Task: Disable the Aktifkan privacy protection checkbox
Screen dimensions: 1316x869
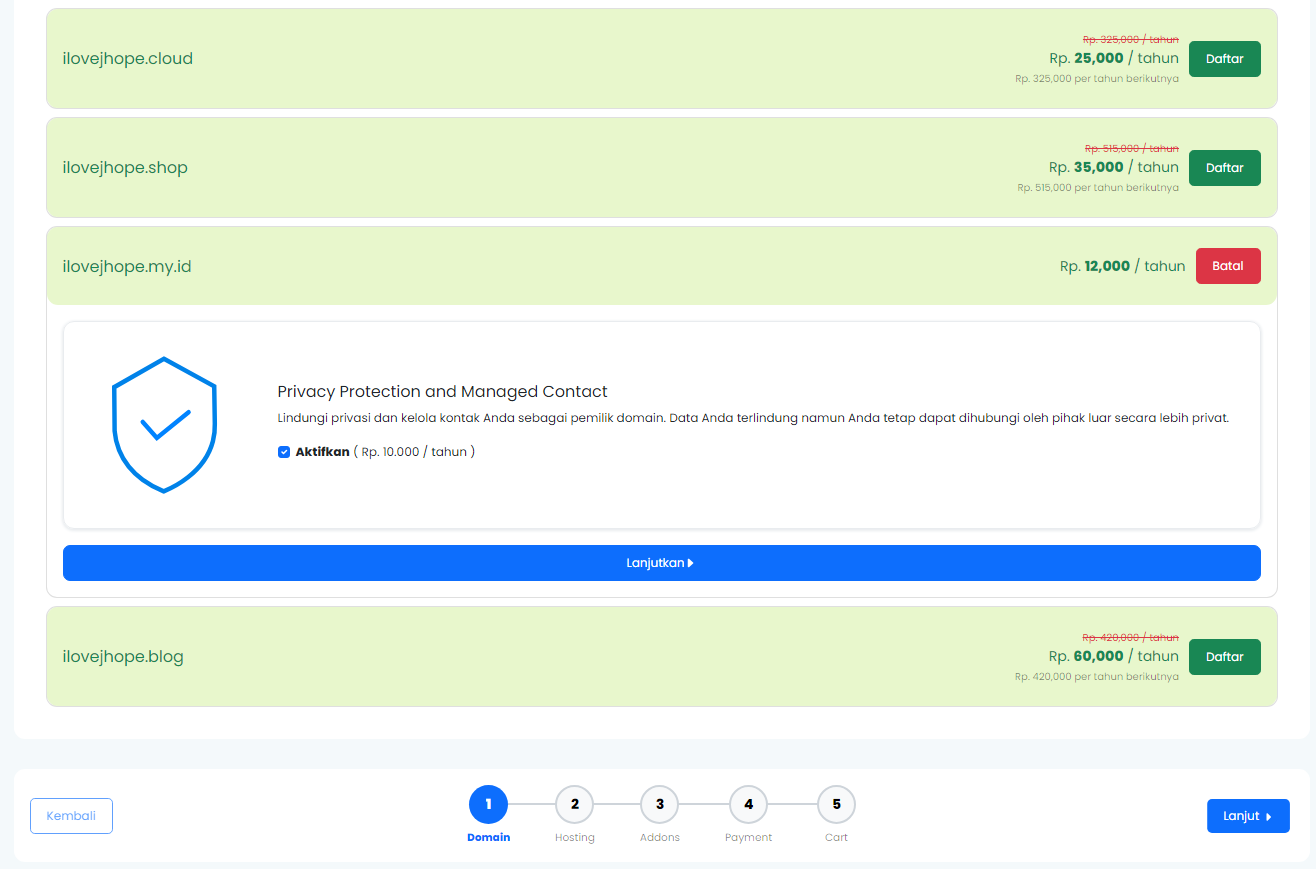Action: point(284,452)
